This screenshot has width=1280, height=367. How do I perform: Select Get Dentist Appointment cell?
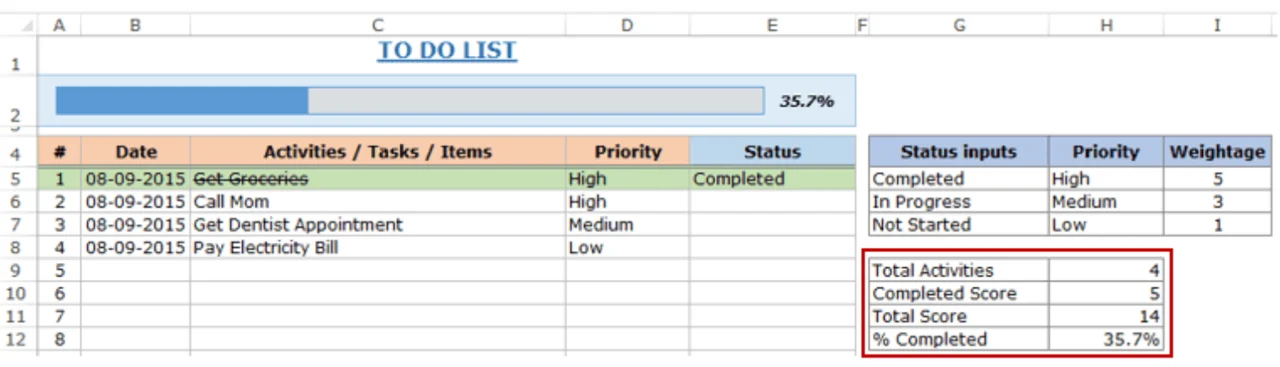point(377,225)
